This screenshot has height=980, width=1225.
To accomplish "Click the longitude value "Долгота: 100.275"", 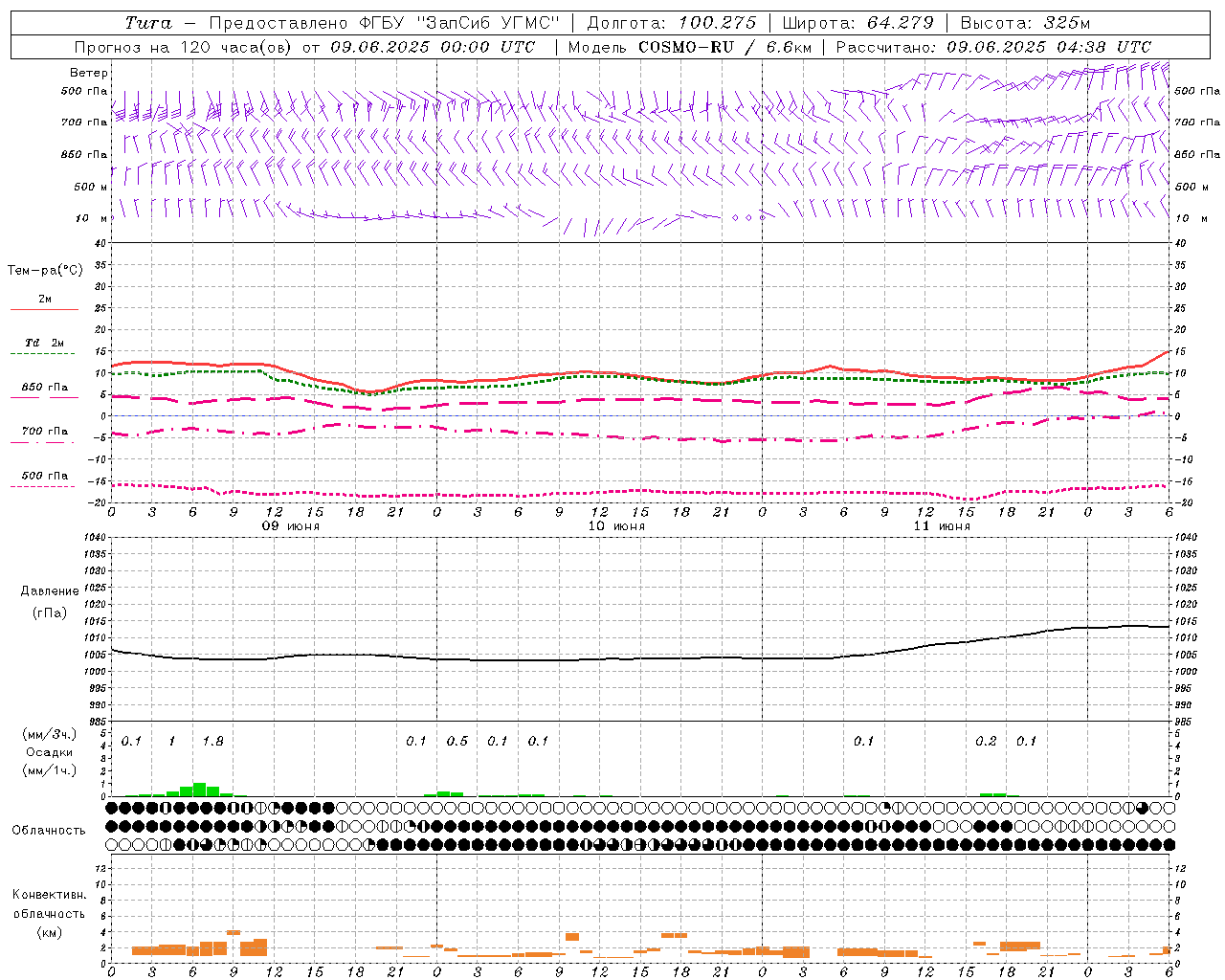I will (671, 23).
